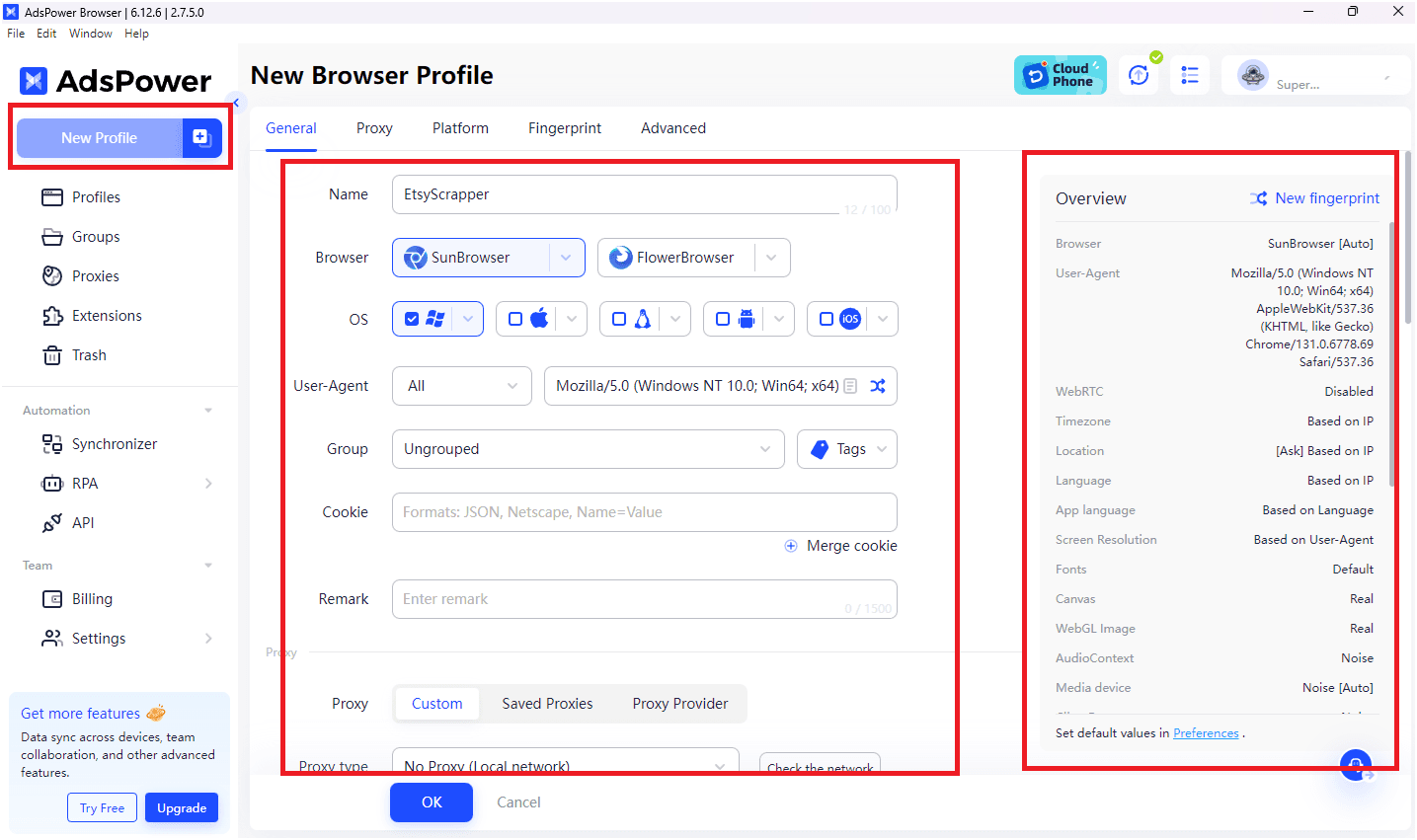Open the New Profile creation icon
The image size is (1417, 840).
click(x=201, y=138)
